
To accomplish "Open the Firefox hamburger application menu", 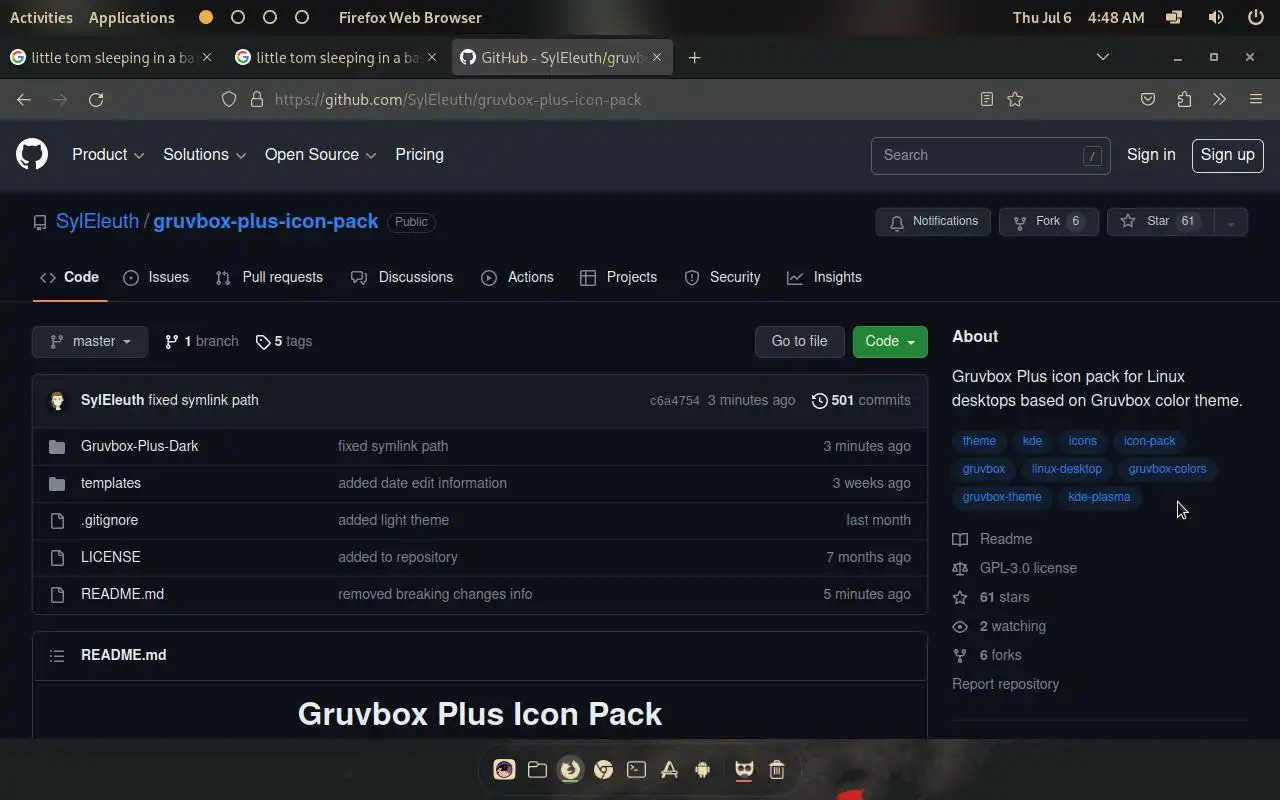I will coord(1256,99).
